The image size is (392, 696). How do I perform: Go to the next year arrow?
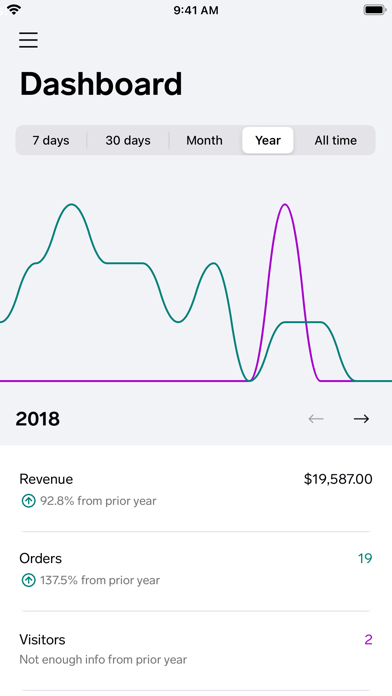tap(361, 419)
